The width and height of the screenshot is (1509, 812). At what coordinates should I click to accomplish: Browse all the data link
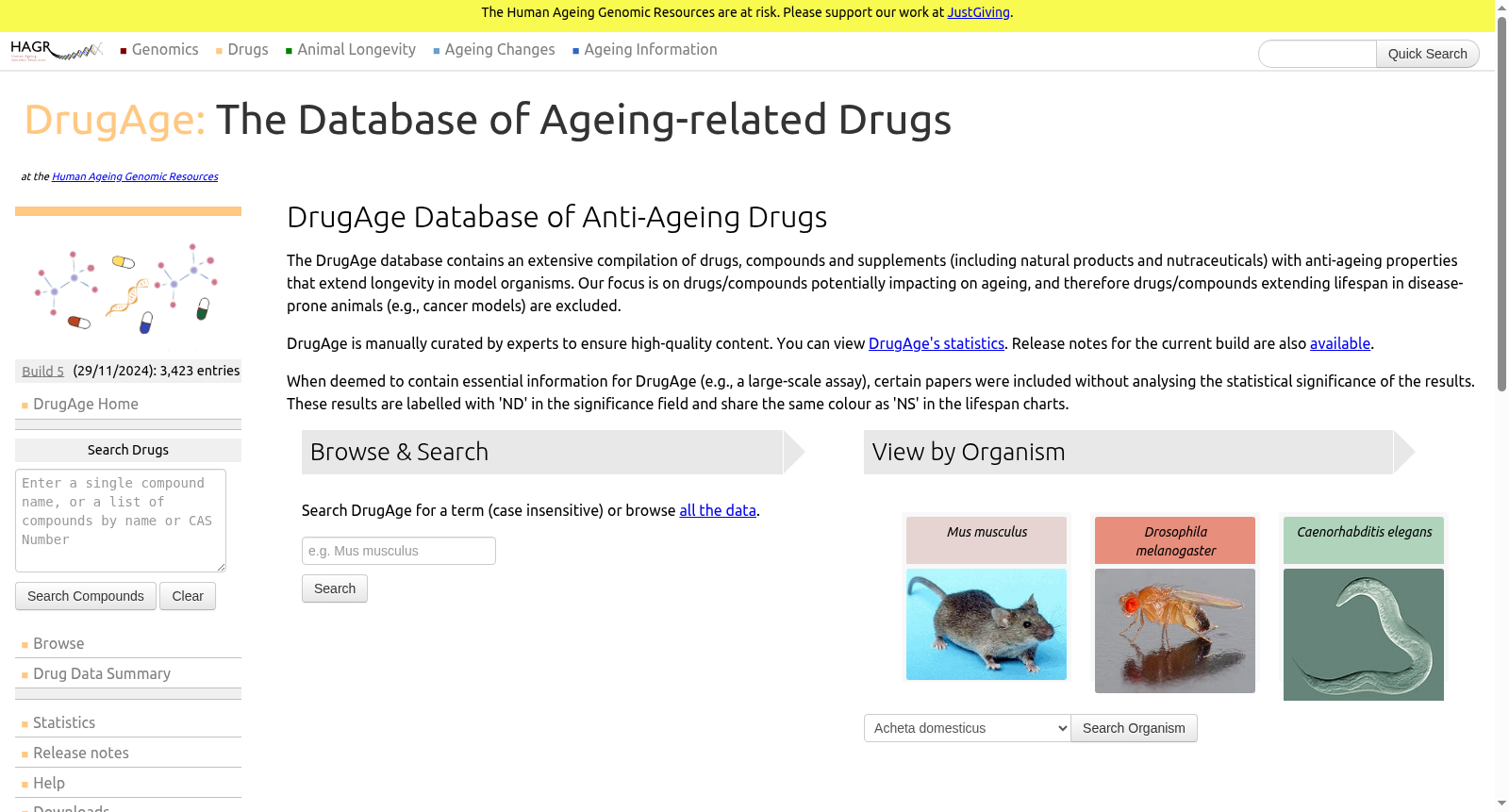[718, 510]
